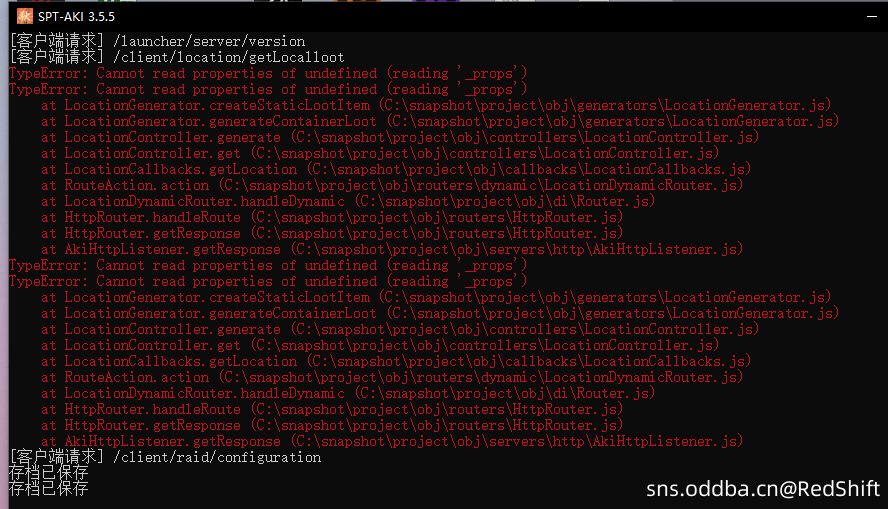Click LocationDynamicRouter.handleDynamic line in second stack trace

click(x=348, y=393)
